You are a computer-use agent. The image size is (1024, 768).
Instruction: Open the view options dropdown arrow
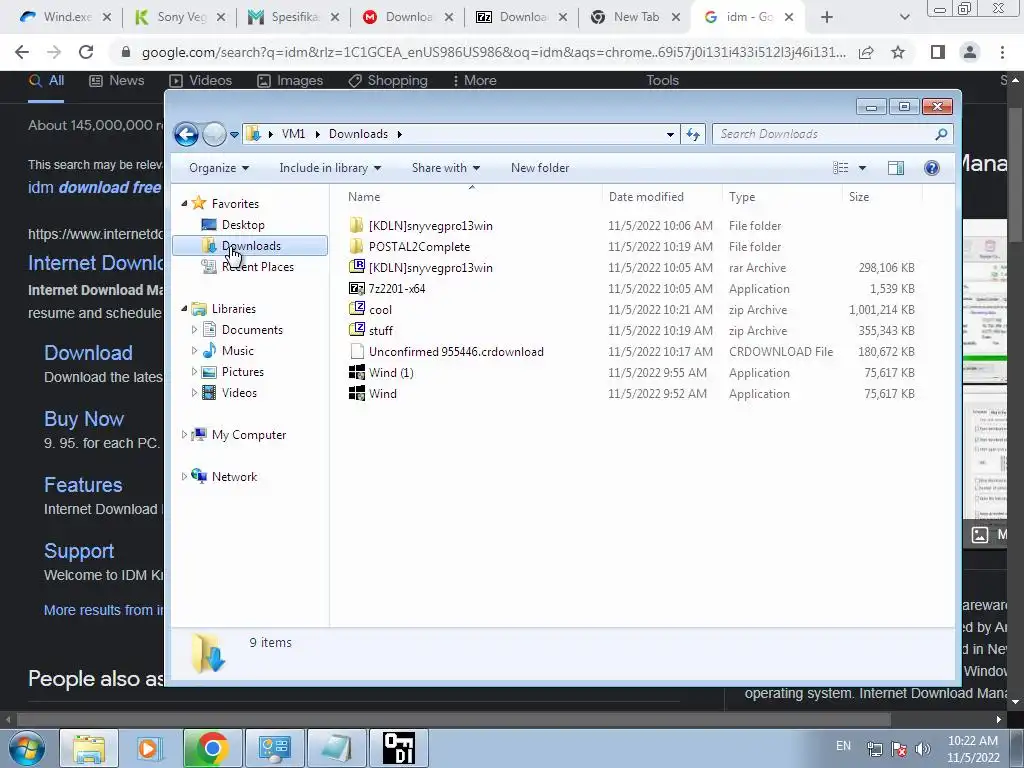(x=862, y=168)
